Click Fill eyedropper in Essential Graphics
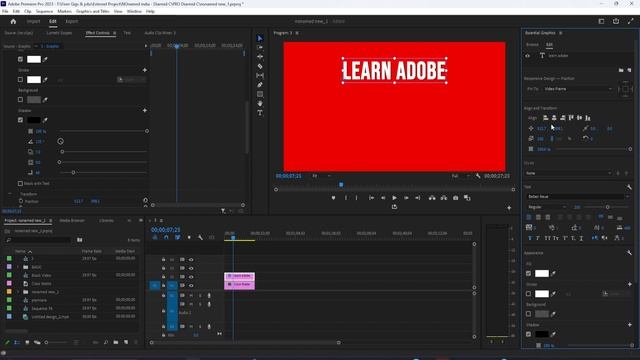The height and width of the screenshot is (360, 640). (553, 273)
